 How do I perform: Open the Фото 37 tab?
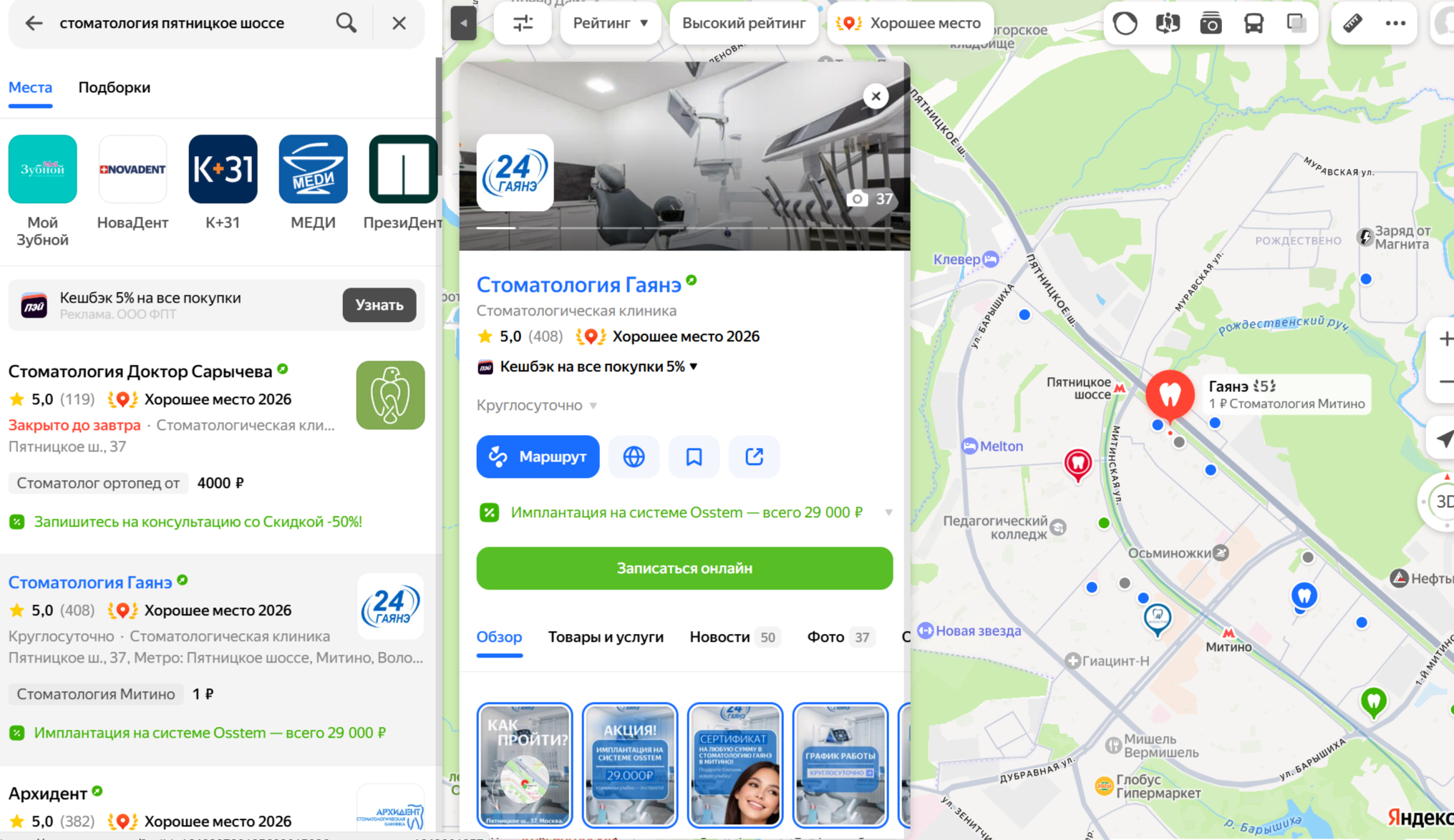click(840, 637)
